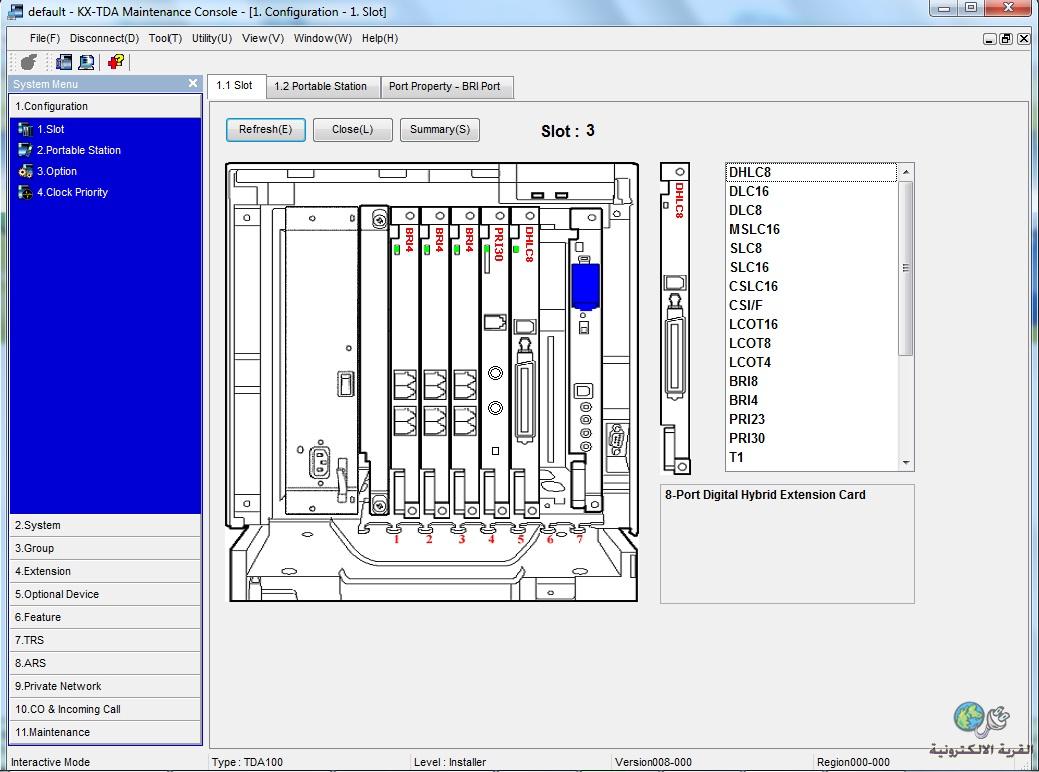1039x772 pixels.
Task: Select DLC8 in the card list
Action: 811,211
